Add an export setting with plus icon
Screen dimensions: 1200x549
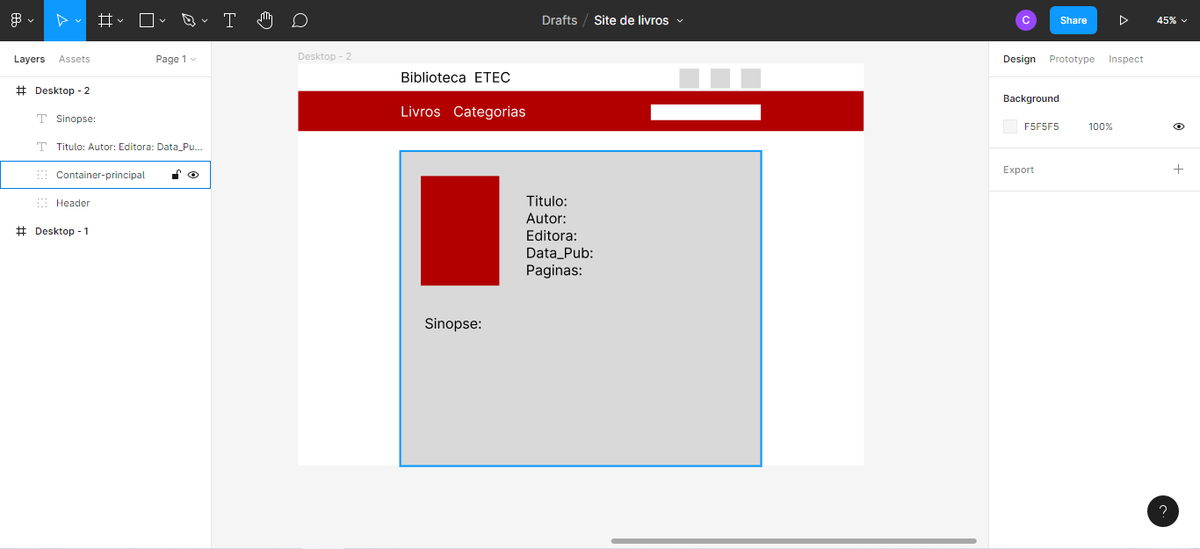point(1178,169)
